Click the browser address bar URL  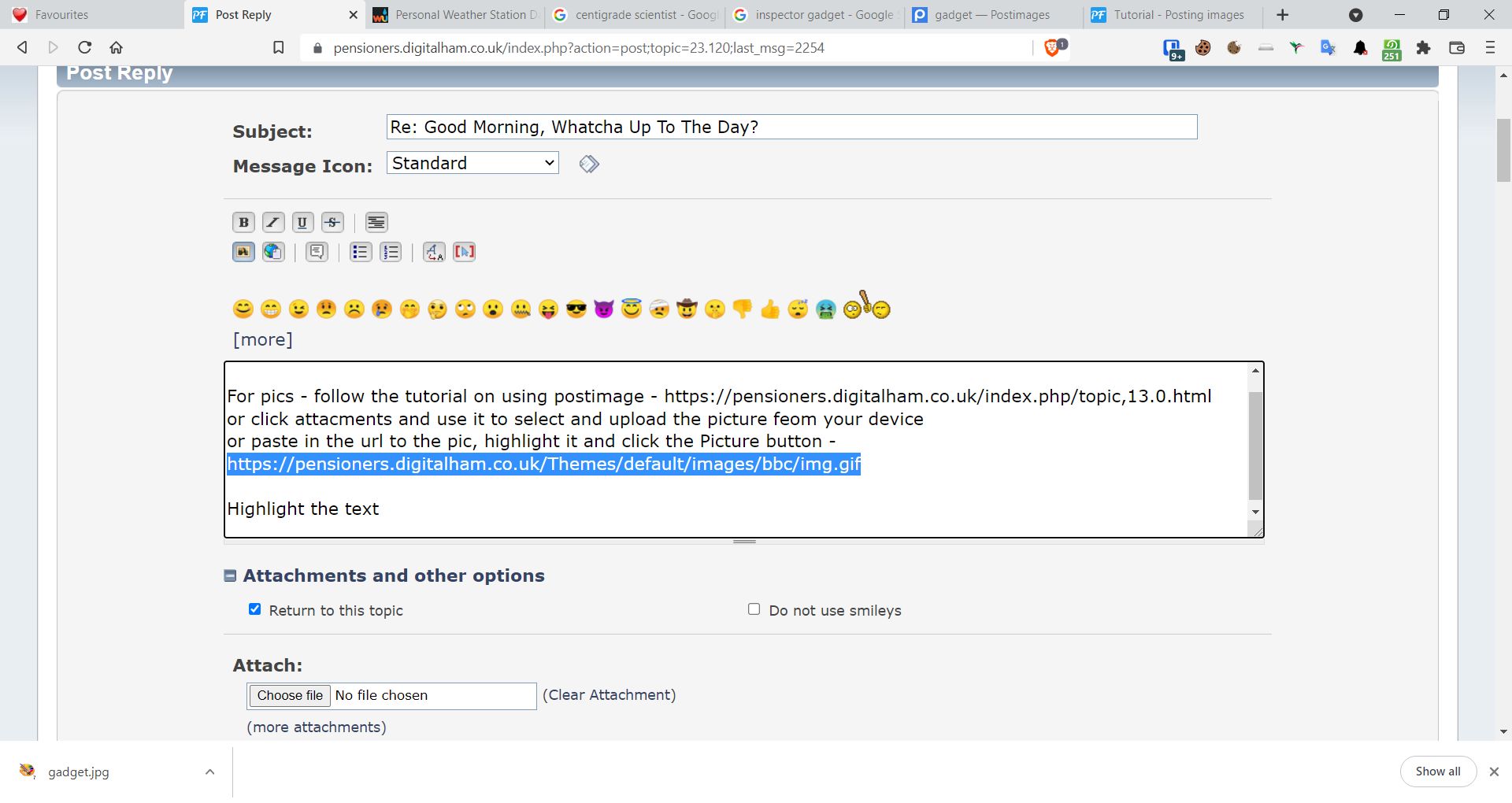click(579, 48)
